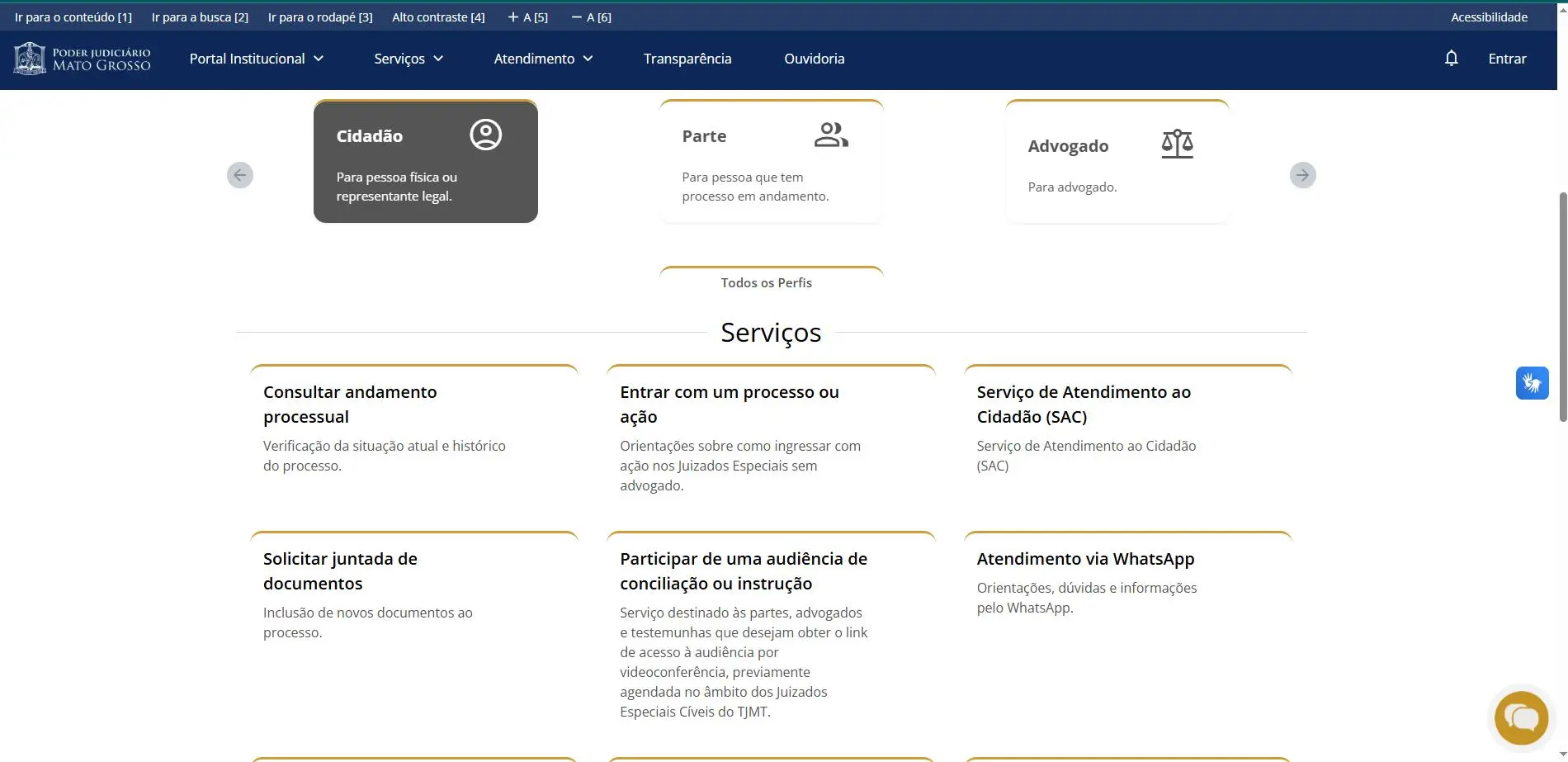Open Consultar andamento processual service

pyautogui.click(x=350, y=404)
